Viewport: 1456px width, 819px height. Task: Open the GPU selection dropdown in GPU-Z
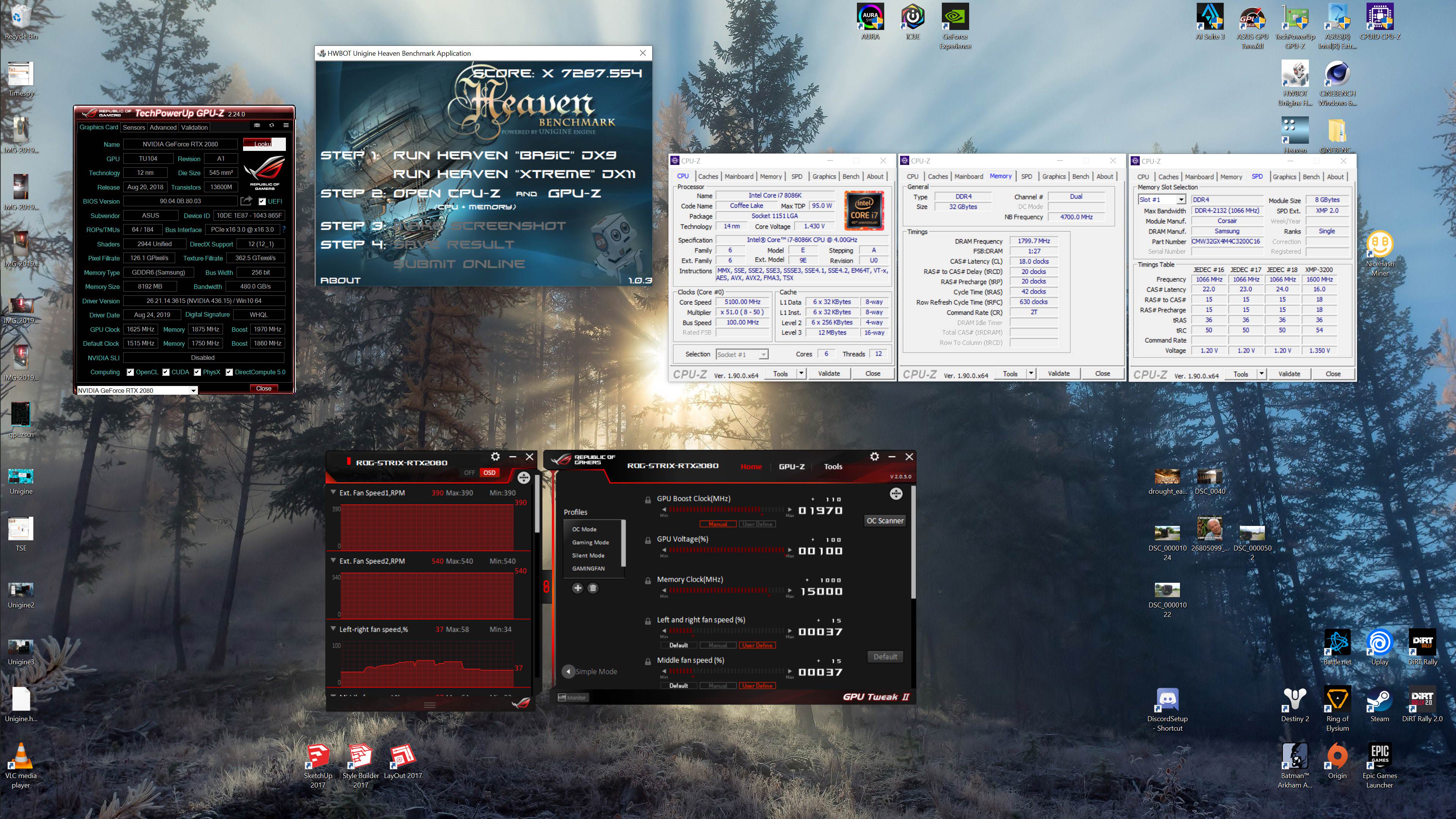click(193, 391)
